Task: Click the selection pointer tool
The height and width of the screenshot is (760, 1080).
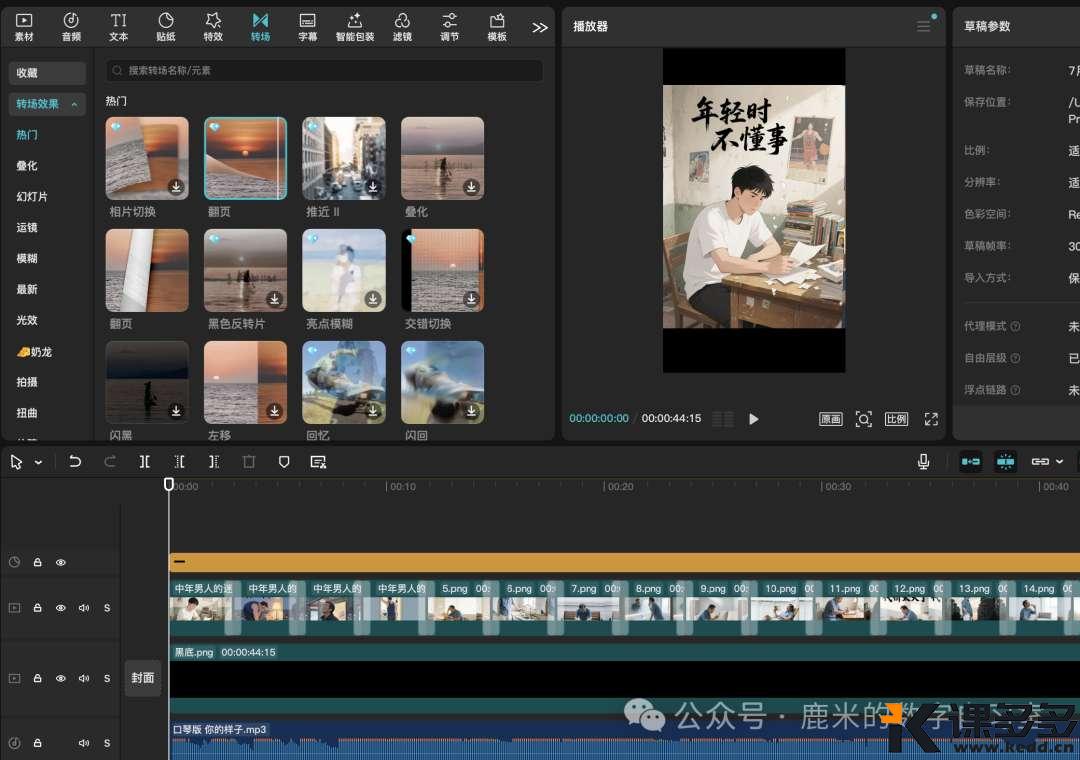Action: tap(17, 462)
